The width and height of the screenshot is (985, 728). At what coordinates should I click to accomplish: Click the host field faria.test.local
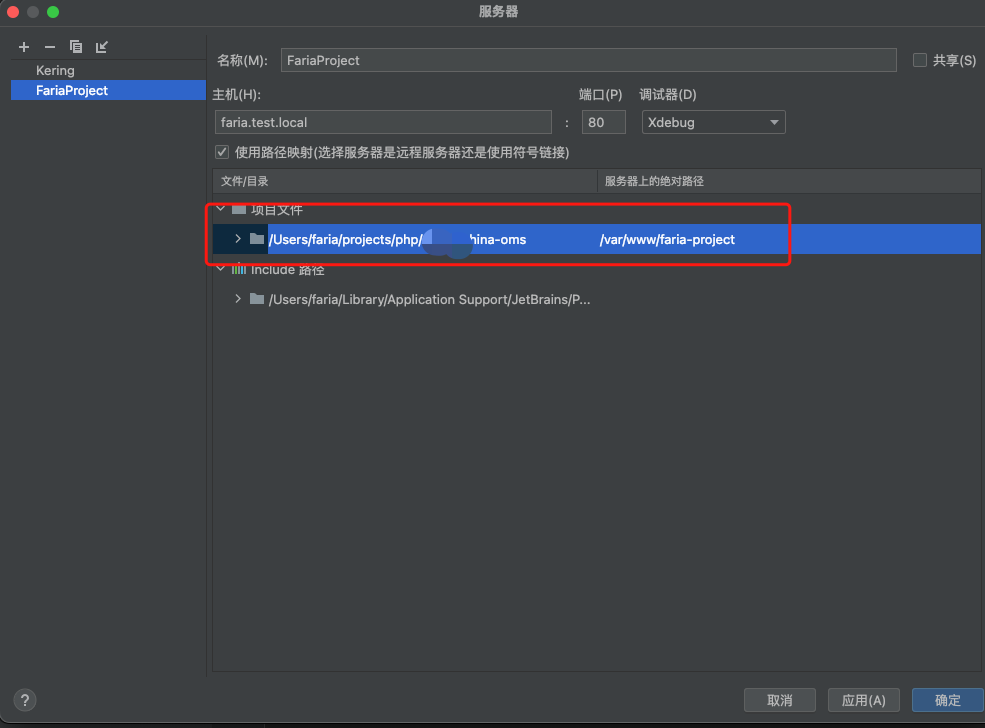383,122
